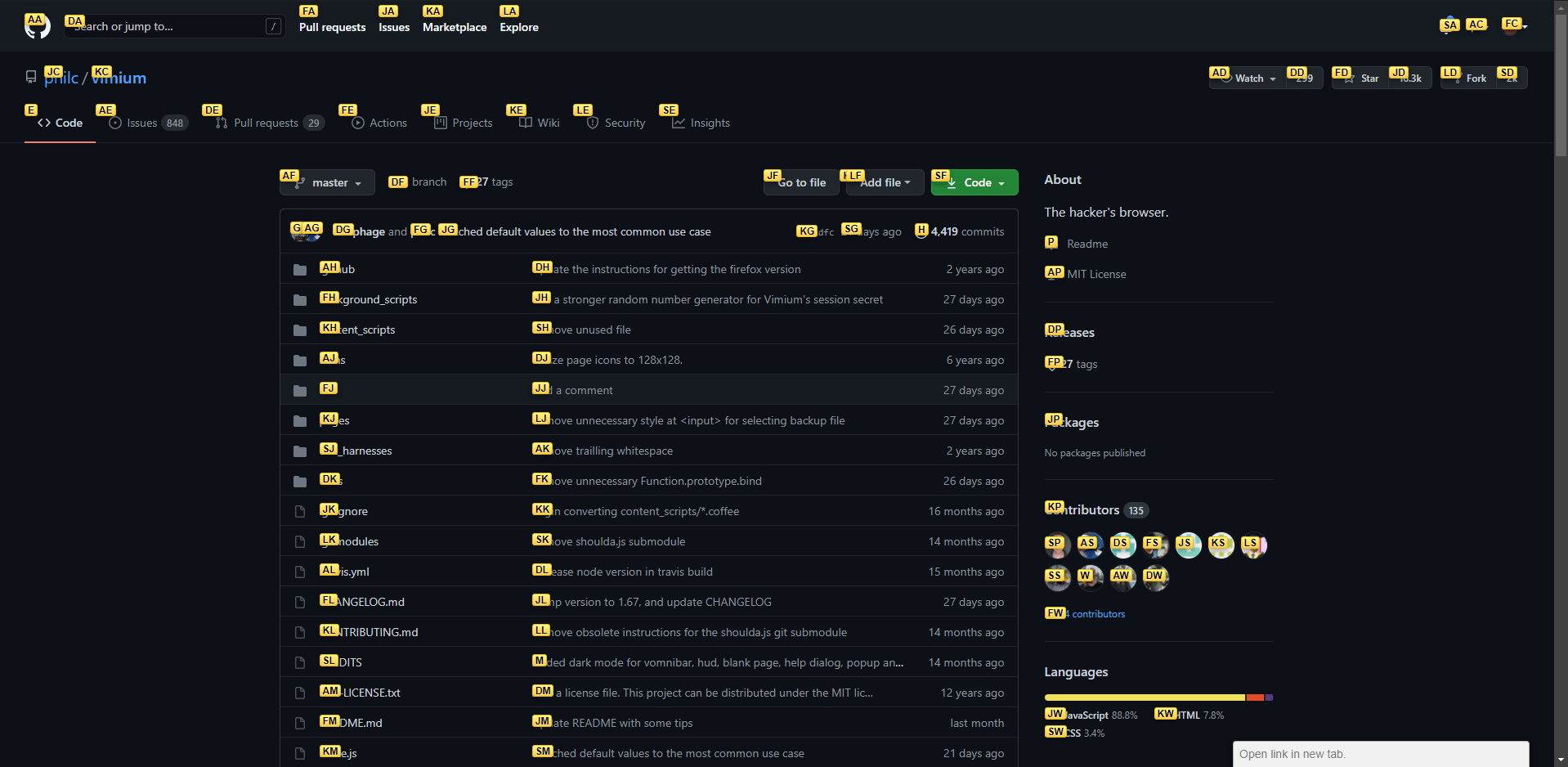Screen dimensions: 1568x767
Task: Open the GitHub home logo
Action: 38,26
